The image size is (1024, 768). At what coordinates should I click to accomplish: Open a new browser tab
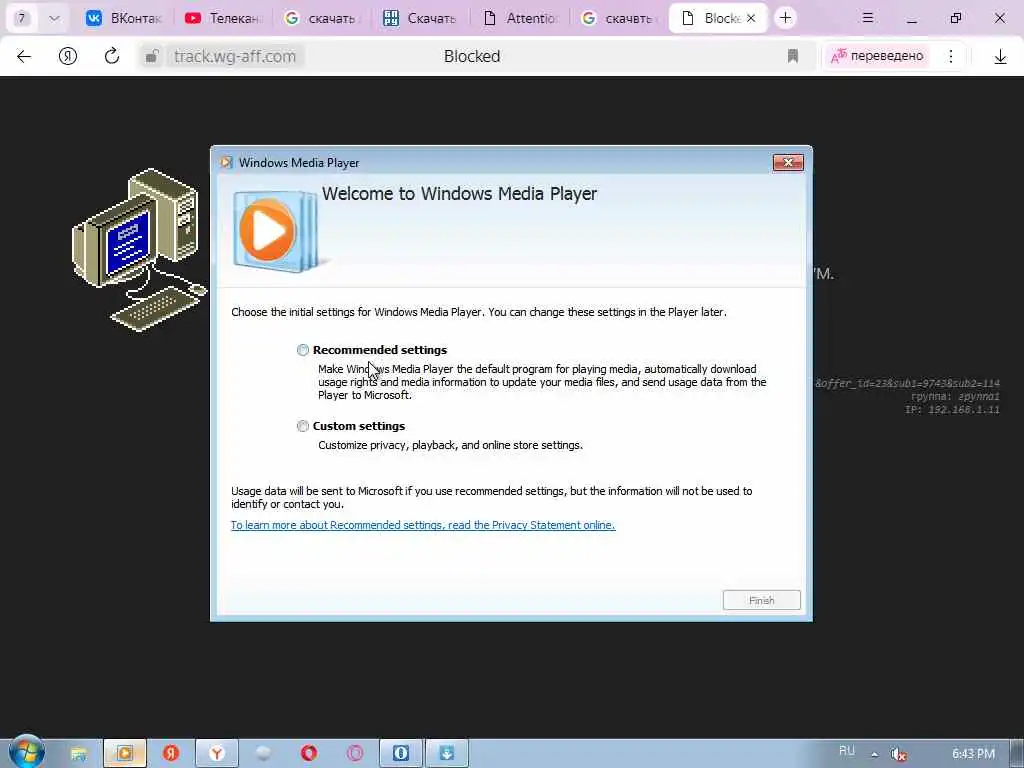pyautogui.click(x=786, y=18)
